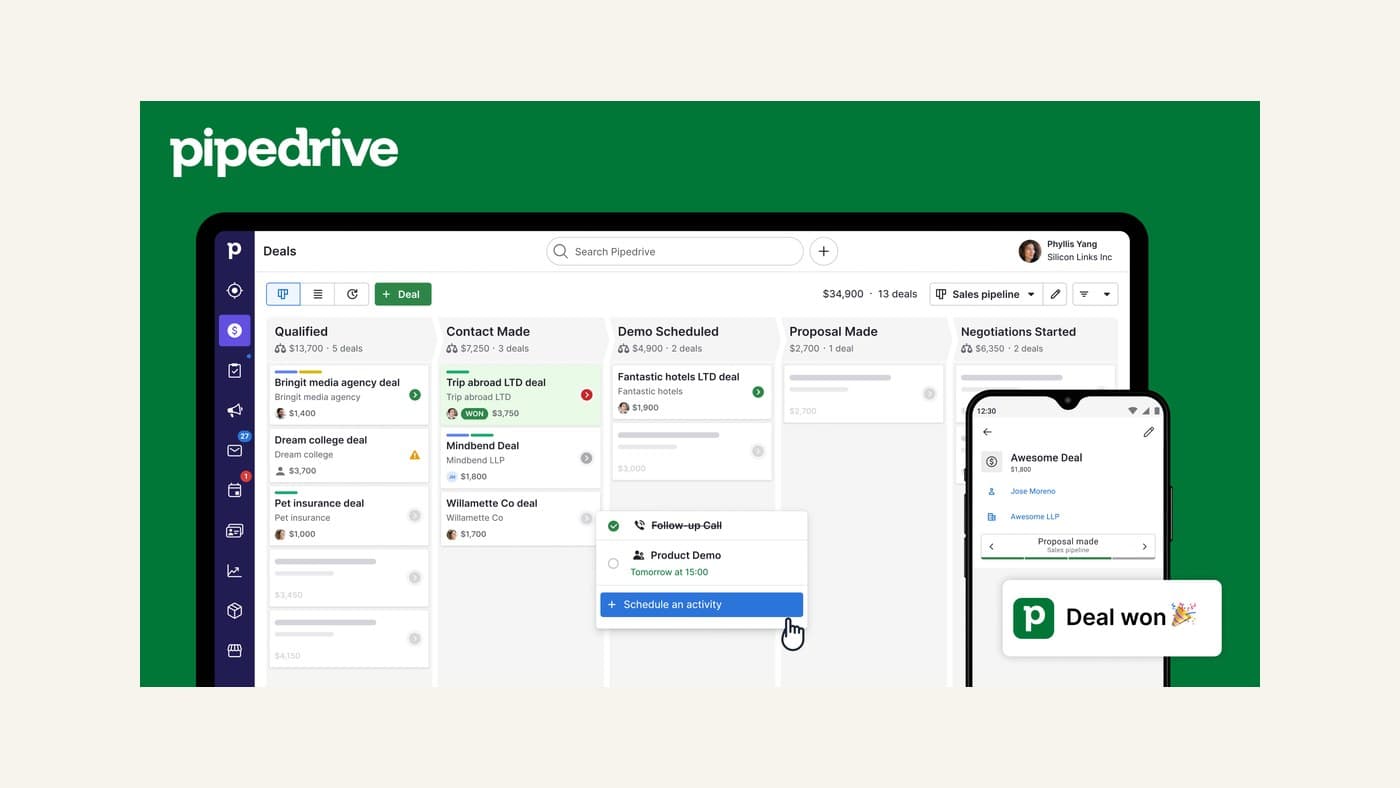The width and height of the screenshot is (1400, 788).
Task: Click the Deals page title
Action: tap(280, 251)
